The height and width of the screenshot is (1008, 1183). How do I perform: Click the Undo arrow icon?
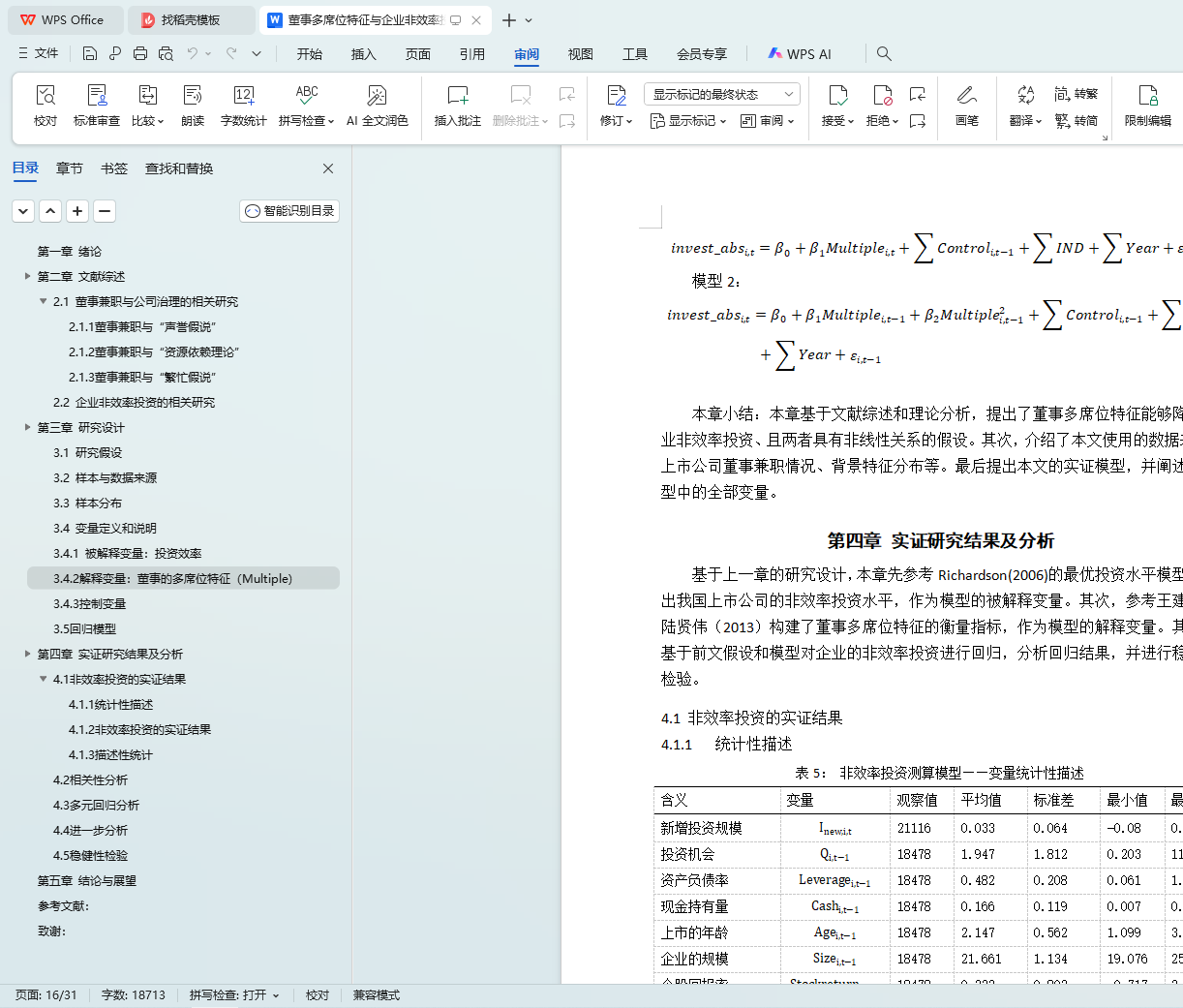click(193, 53)
